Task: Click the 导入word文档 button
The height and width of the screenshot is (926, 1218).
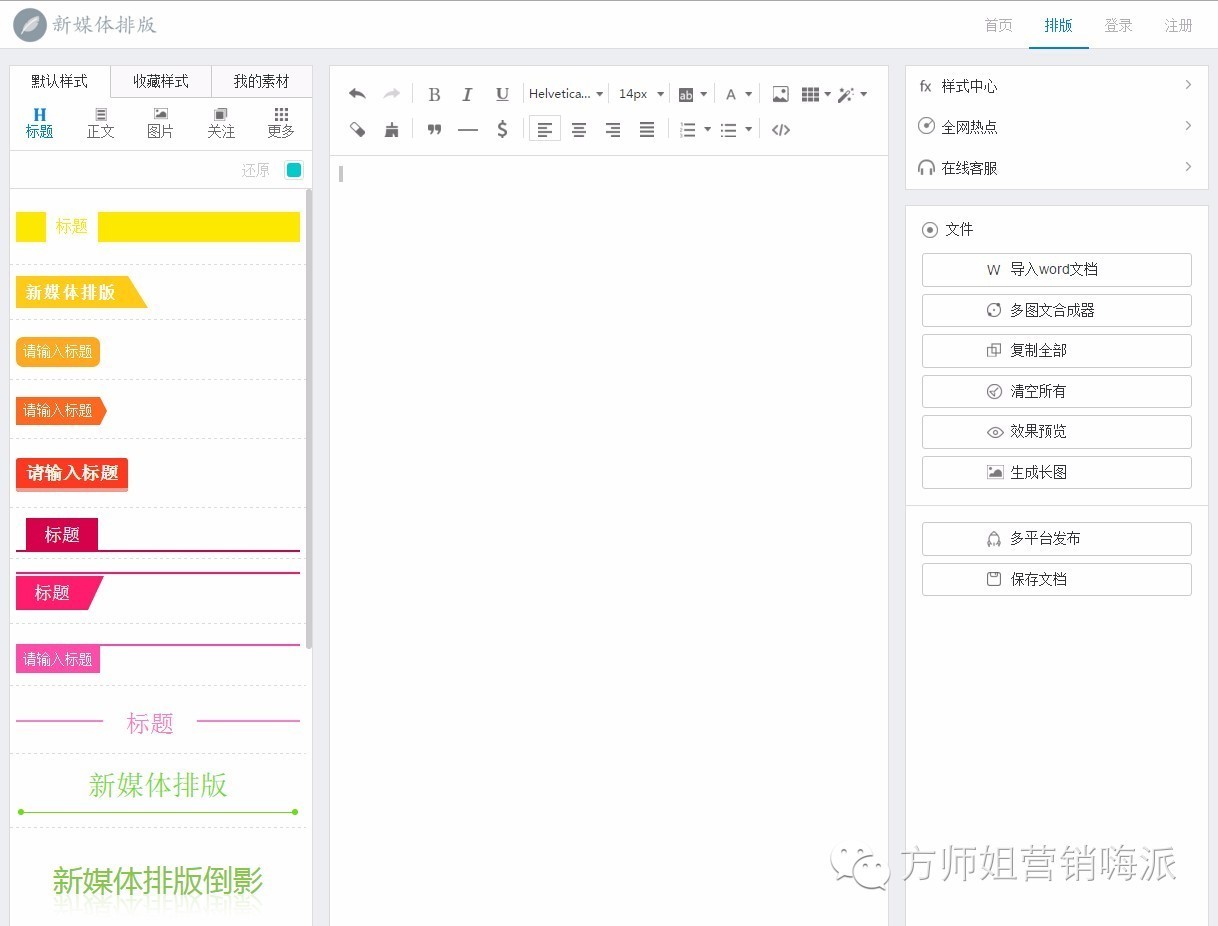Action: coord(1056,269)
